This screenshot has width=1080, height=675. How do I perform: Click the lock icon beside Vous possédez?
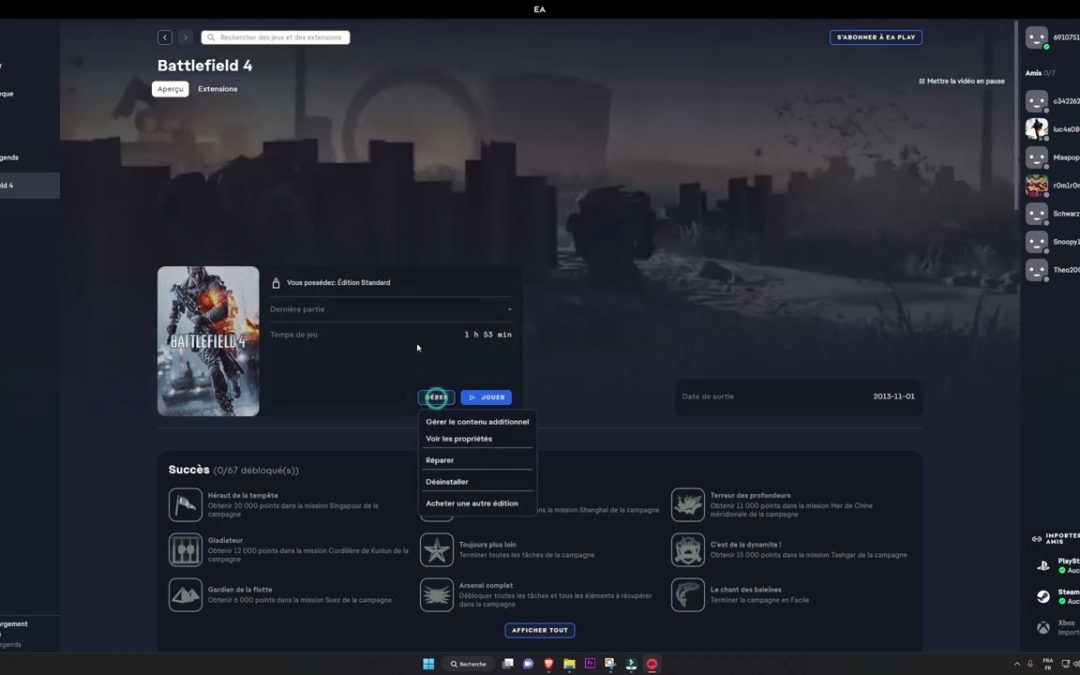pyautogui.click(x=276, y=283)
